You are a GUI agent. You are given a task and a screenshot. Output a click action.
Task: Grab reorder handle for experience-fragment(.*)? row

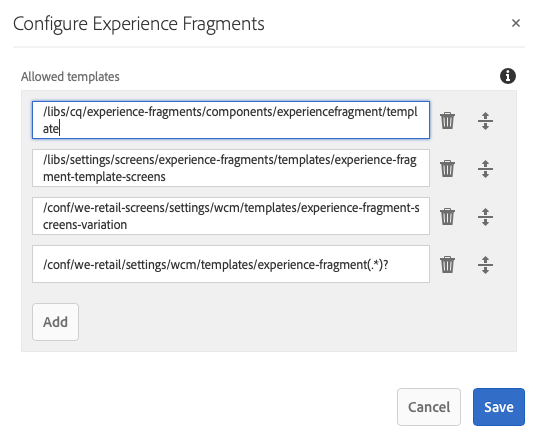(485, 265)
